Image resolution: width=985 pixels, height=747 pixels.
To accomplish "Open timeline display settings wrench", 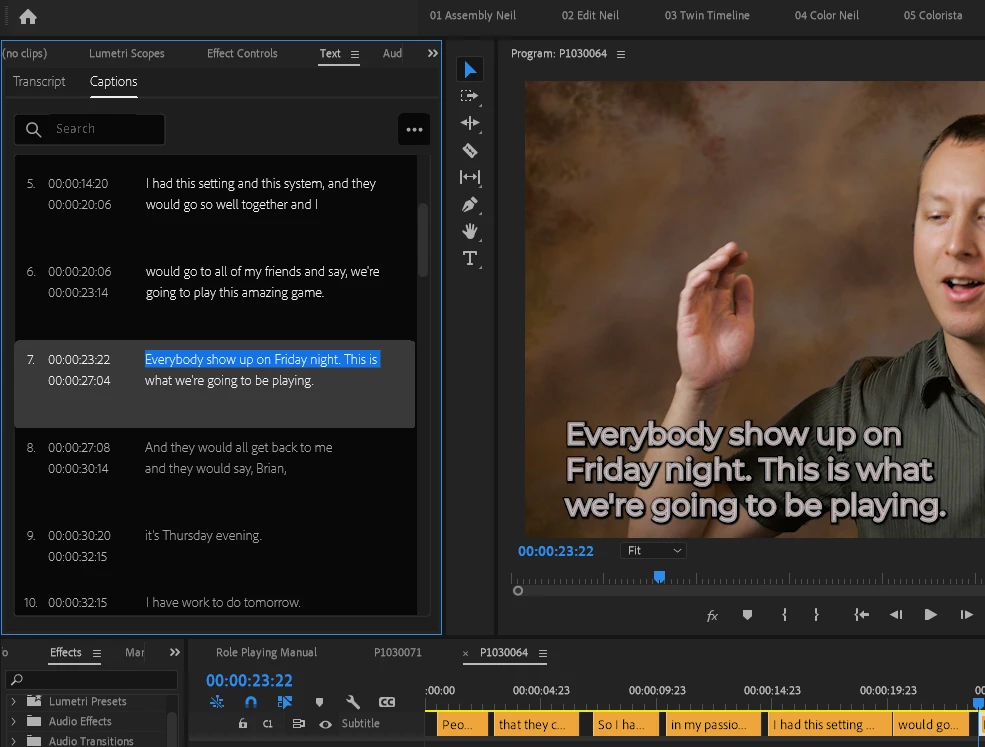I will (x=353, y=702).
